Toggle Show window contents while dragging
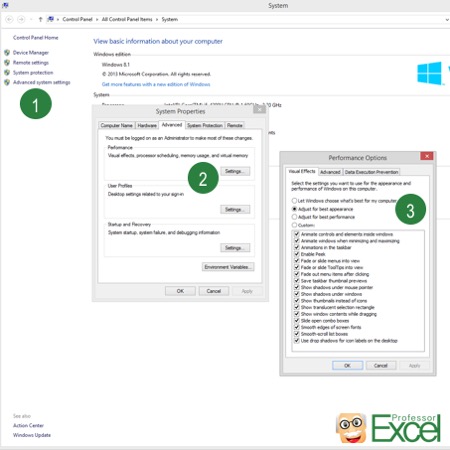Image resolution: width=450 pixels, height=450 pixels. [x=297, y=314]
